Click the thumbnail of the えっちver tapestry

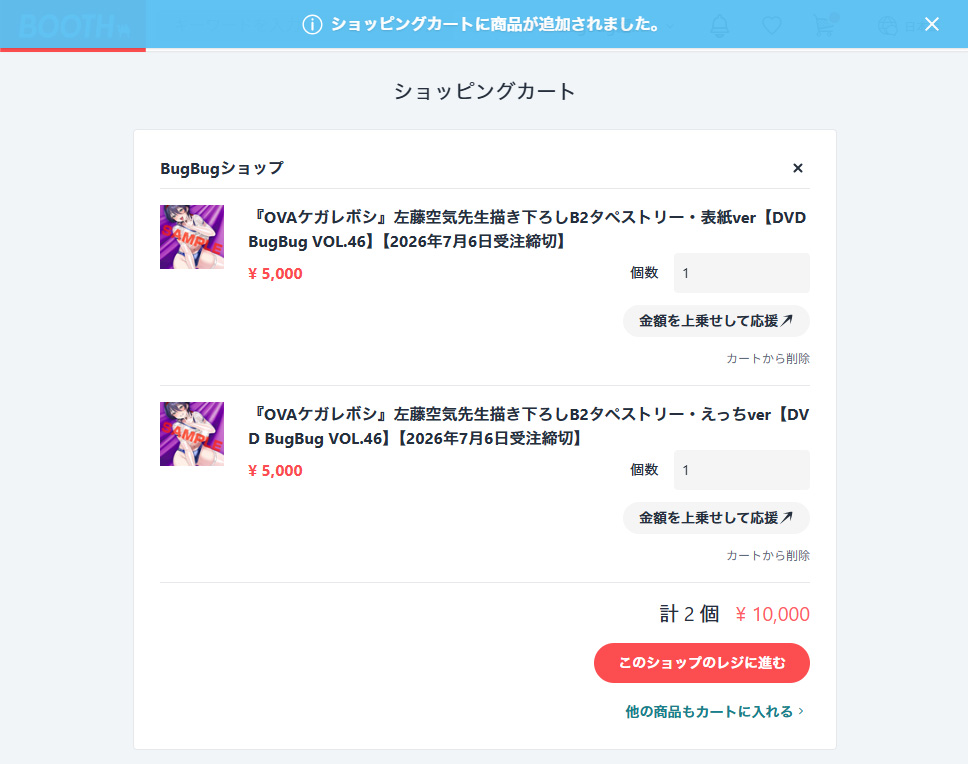[x=191, y=434]
